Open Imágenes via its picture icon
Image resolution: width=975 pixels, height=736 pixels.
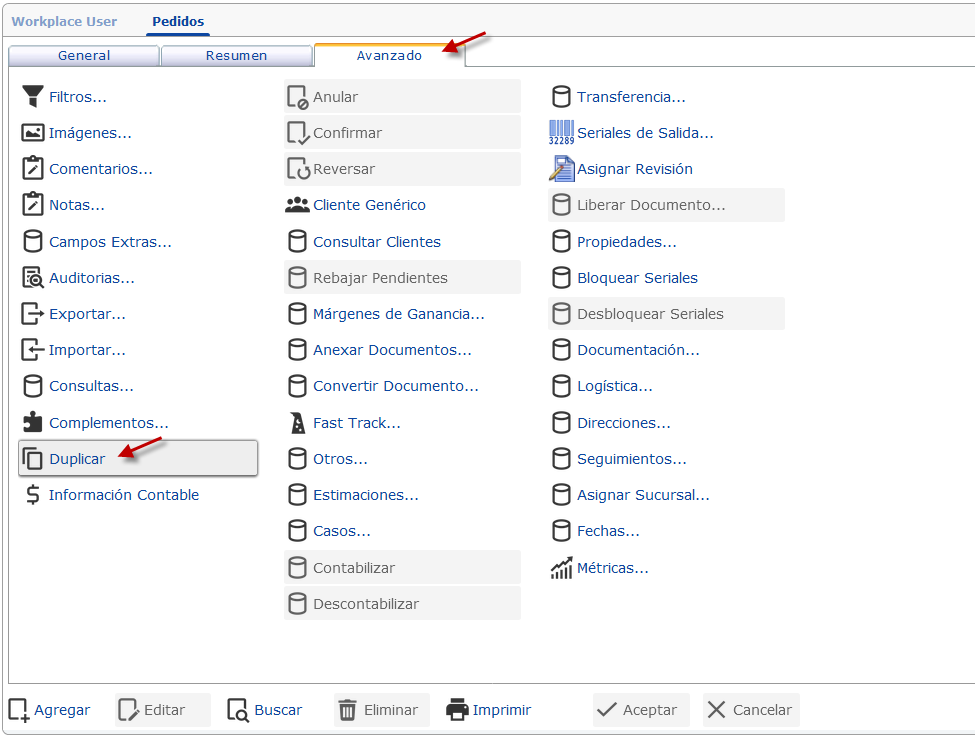(32, 132)
